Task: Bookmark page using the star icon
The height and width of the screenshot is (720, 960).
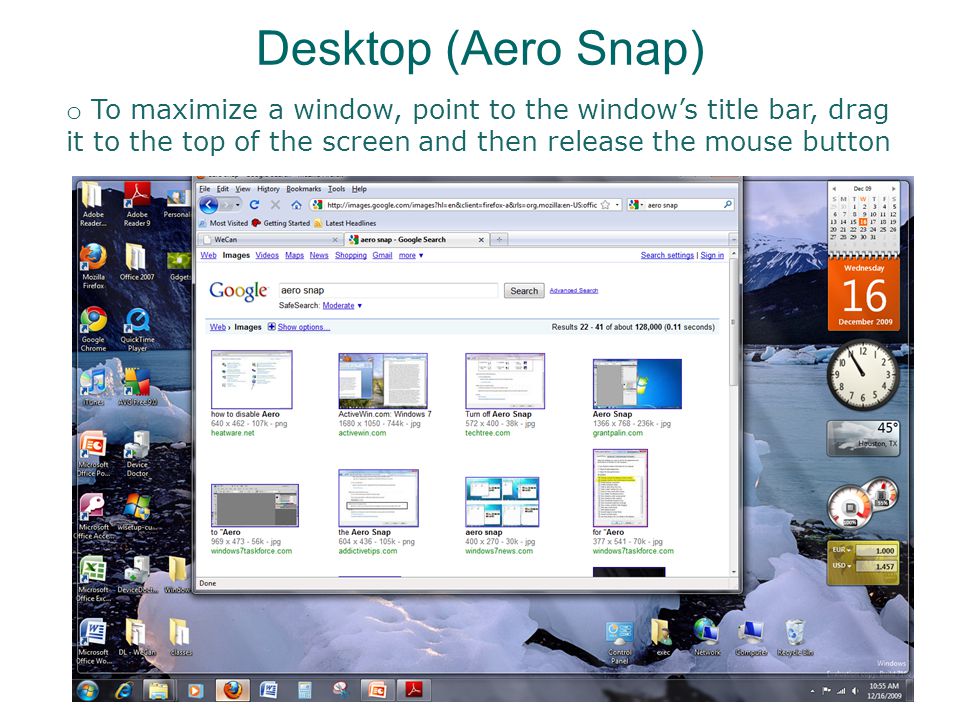Action: coord(606,205)
